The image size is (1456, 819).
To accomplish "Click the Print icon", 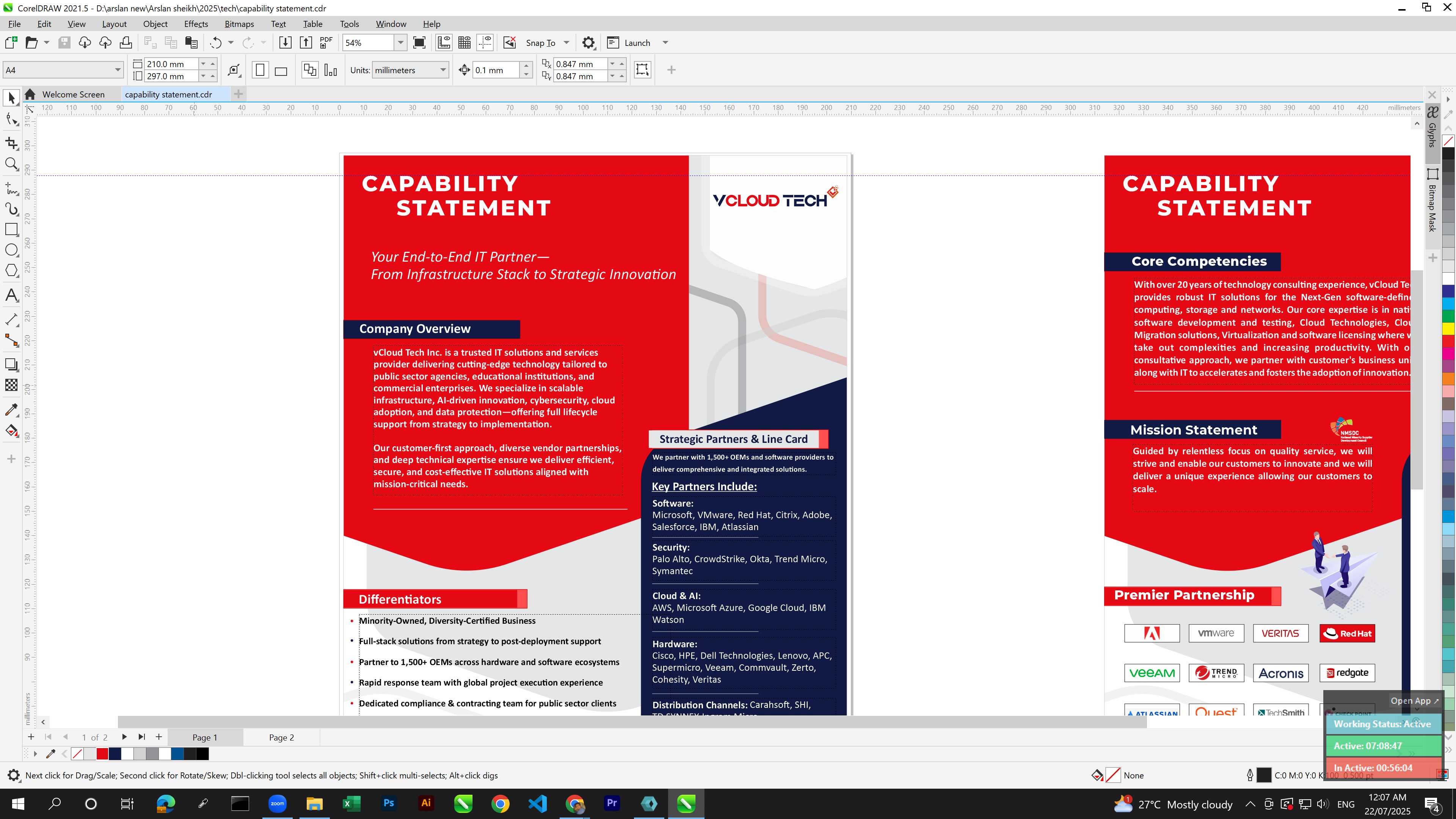I will (126, 42).
